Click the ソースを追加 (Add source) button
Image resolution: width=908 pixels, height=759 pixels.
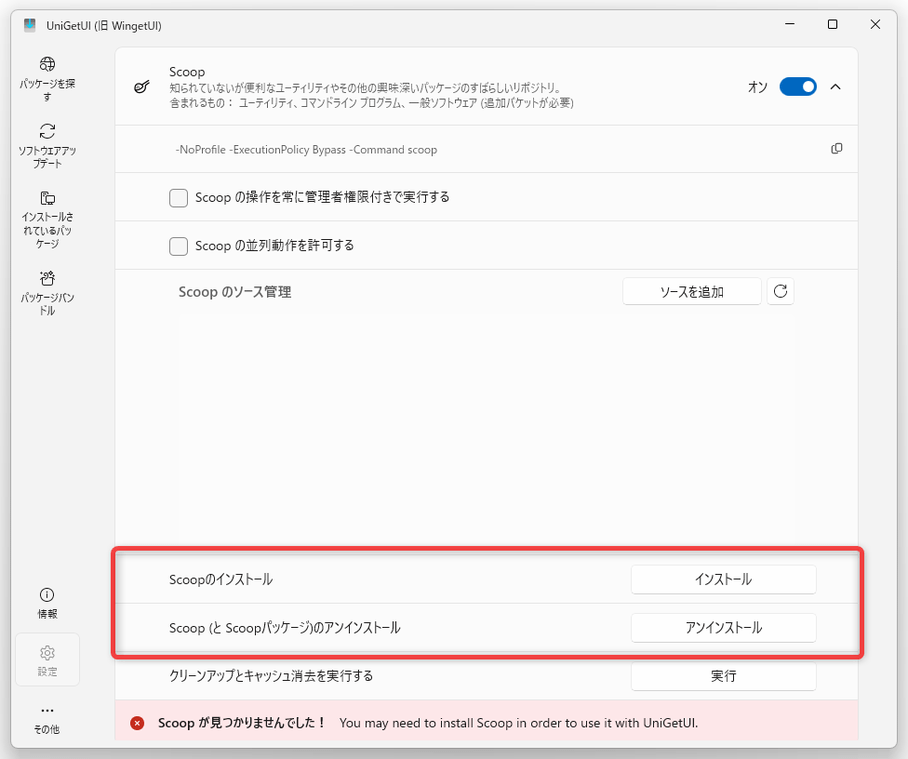(691, 291)
